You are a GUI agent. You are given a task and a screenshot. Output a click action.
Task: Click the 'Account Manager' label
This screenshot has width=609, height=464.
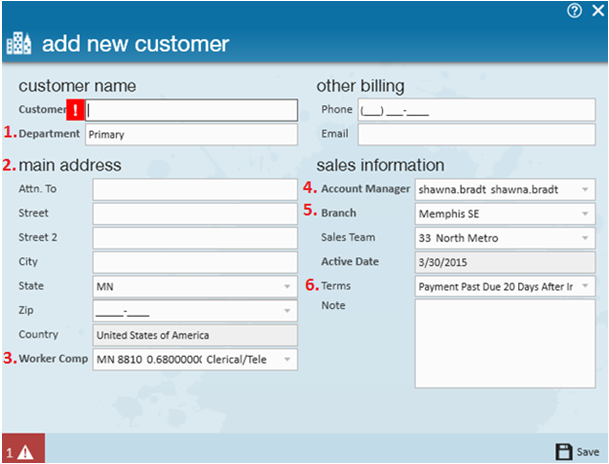click(x=365, y=189)
